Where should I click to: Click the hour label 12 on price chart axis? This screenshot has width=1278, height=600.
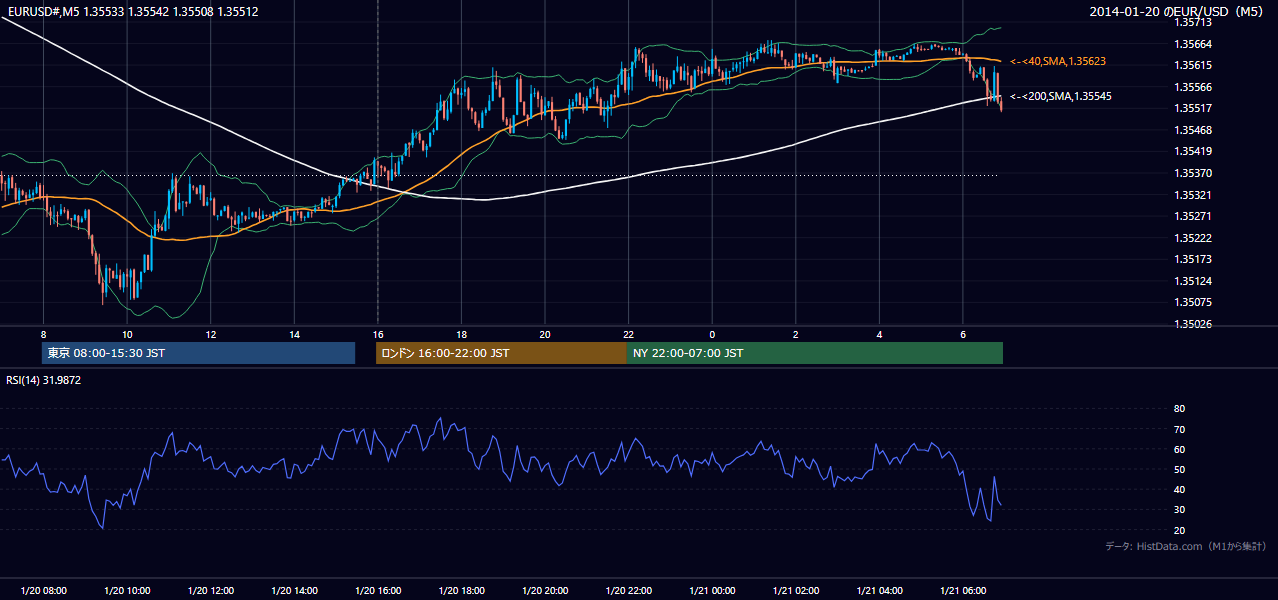click(211, 334)
